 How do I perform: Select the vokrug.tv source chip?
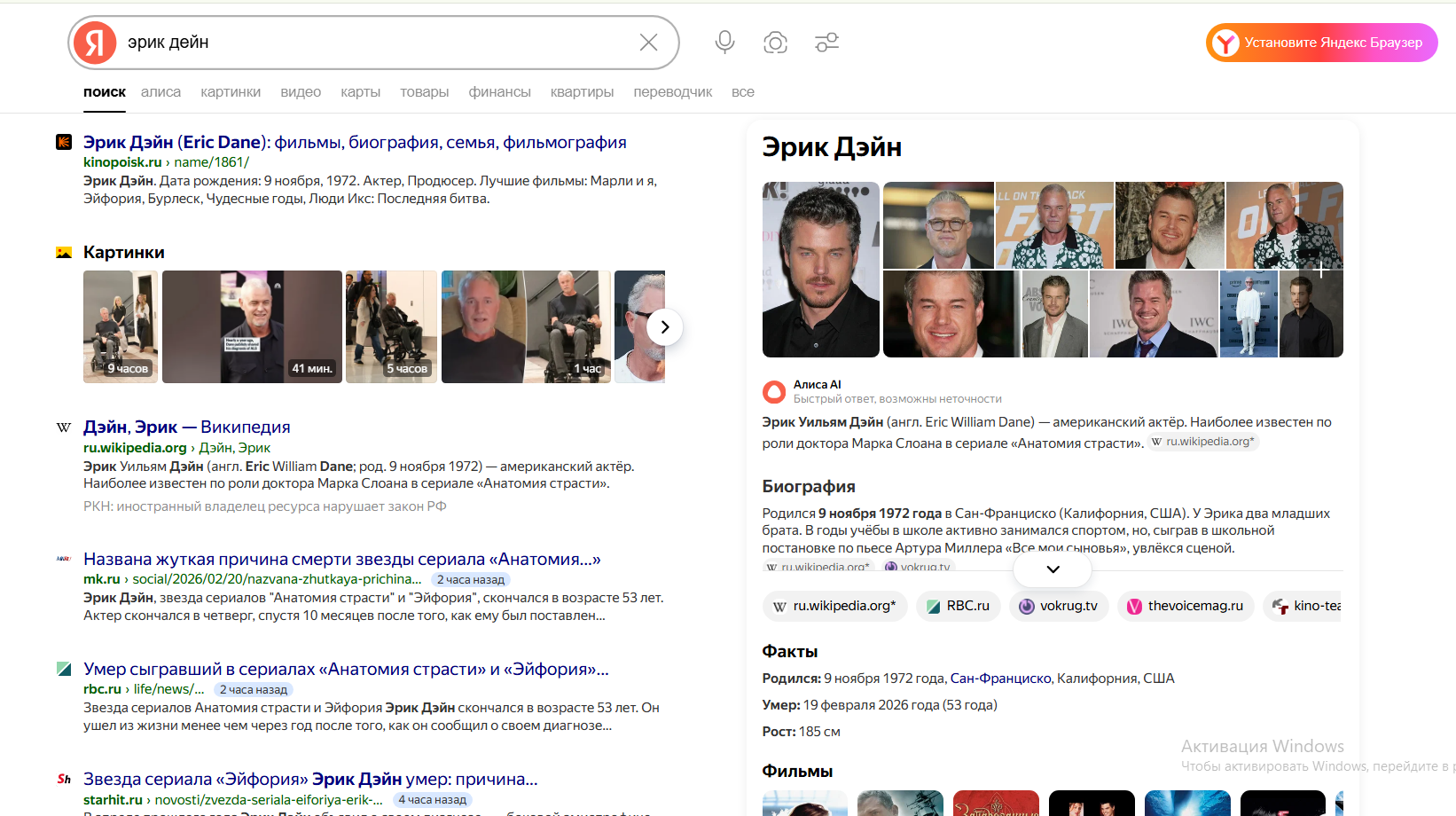coord(1059,606)
